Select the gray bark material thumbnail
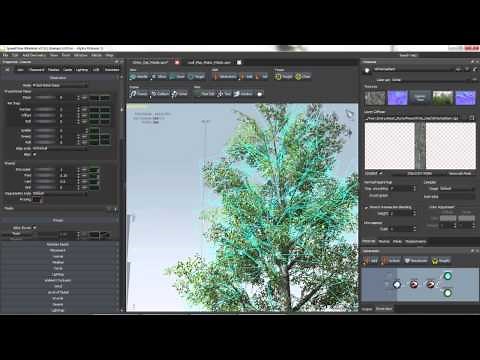This screenshot has height=360, width=480. (x=375, y=98)
